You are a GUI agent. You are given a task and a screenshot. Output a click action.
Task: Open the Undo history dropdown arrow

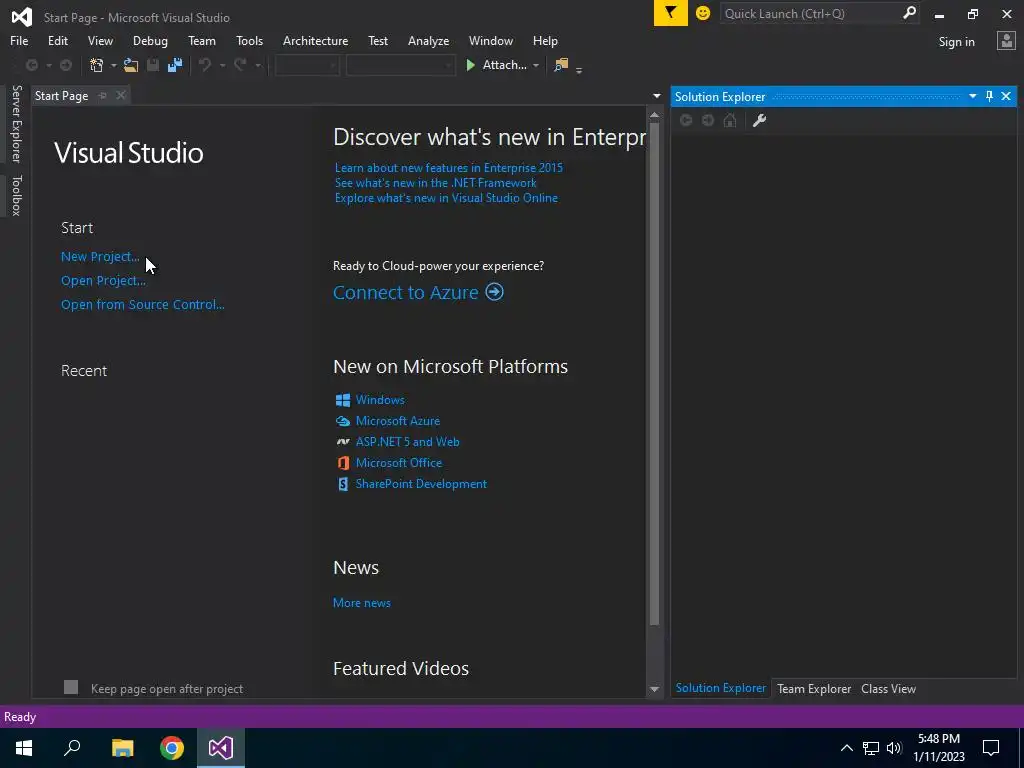[222, 65]
